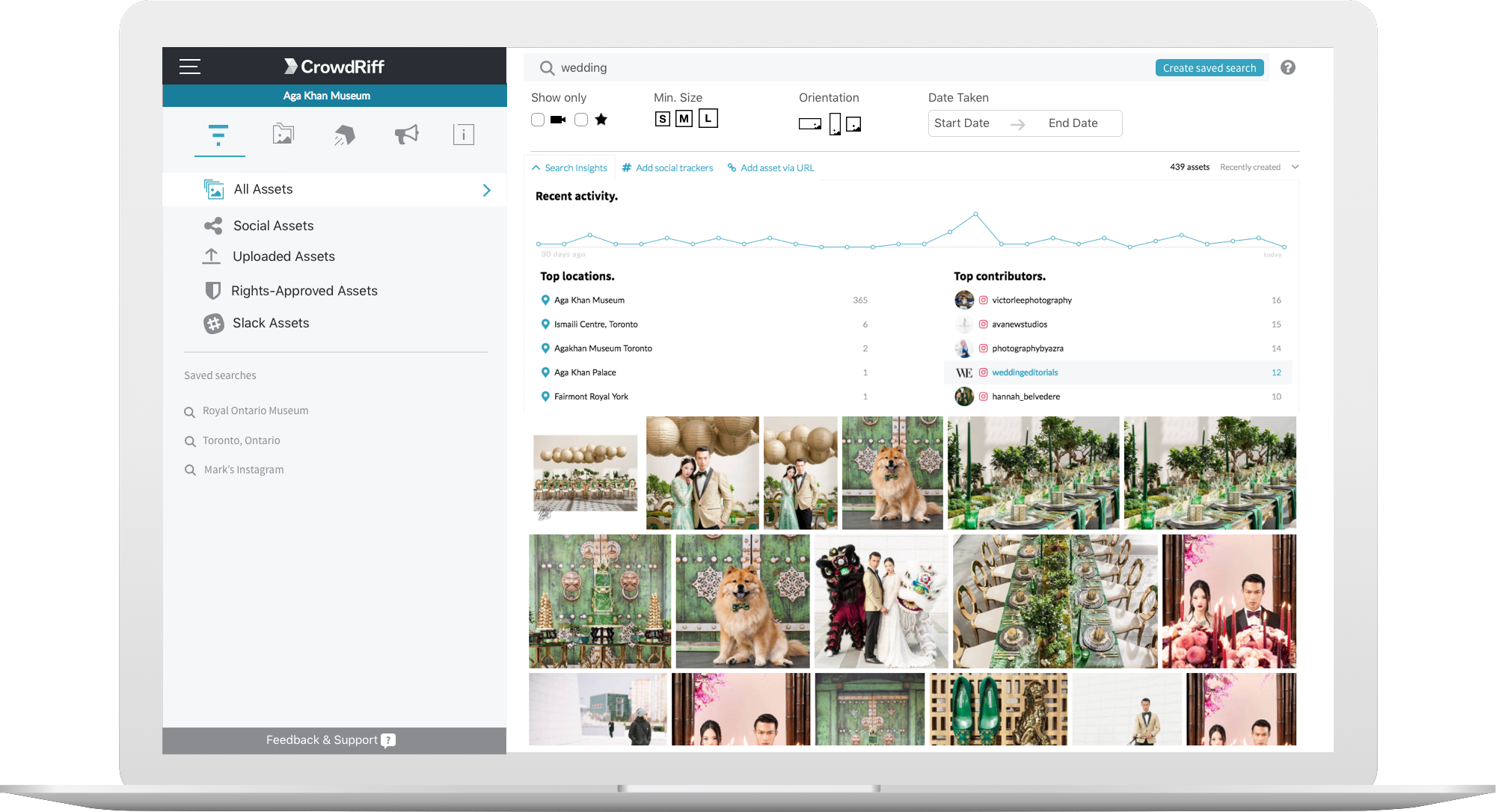The height and width of the screenshot is (812, 1496).
Task: Expand All Assets chevron arrow
Action: point(487,190)
